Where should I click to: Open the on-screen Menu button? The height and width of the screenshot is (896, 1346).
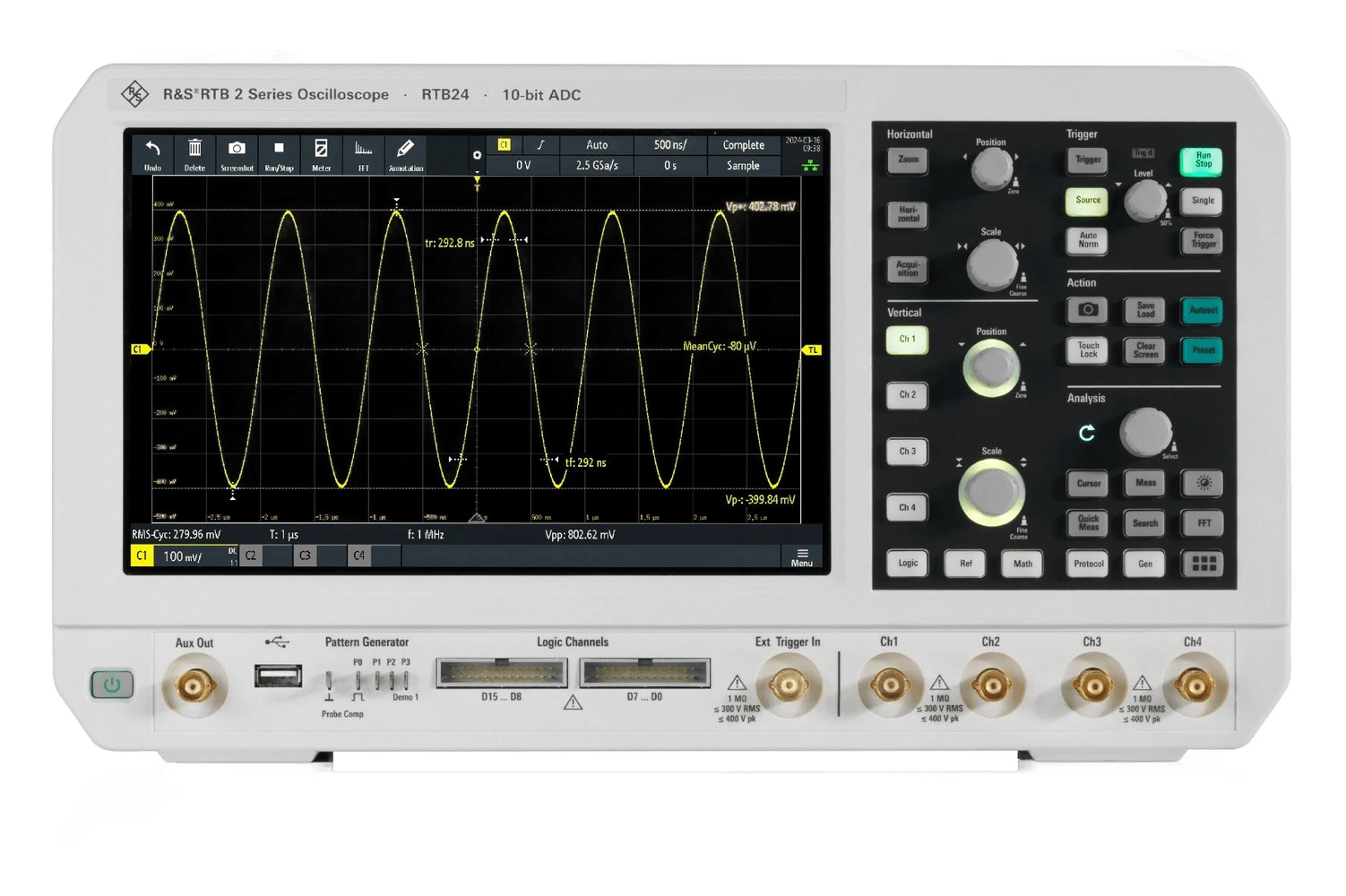(802, 557)
